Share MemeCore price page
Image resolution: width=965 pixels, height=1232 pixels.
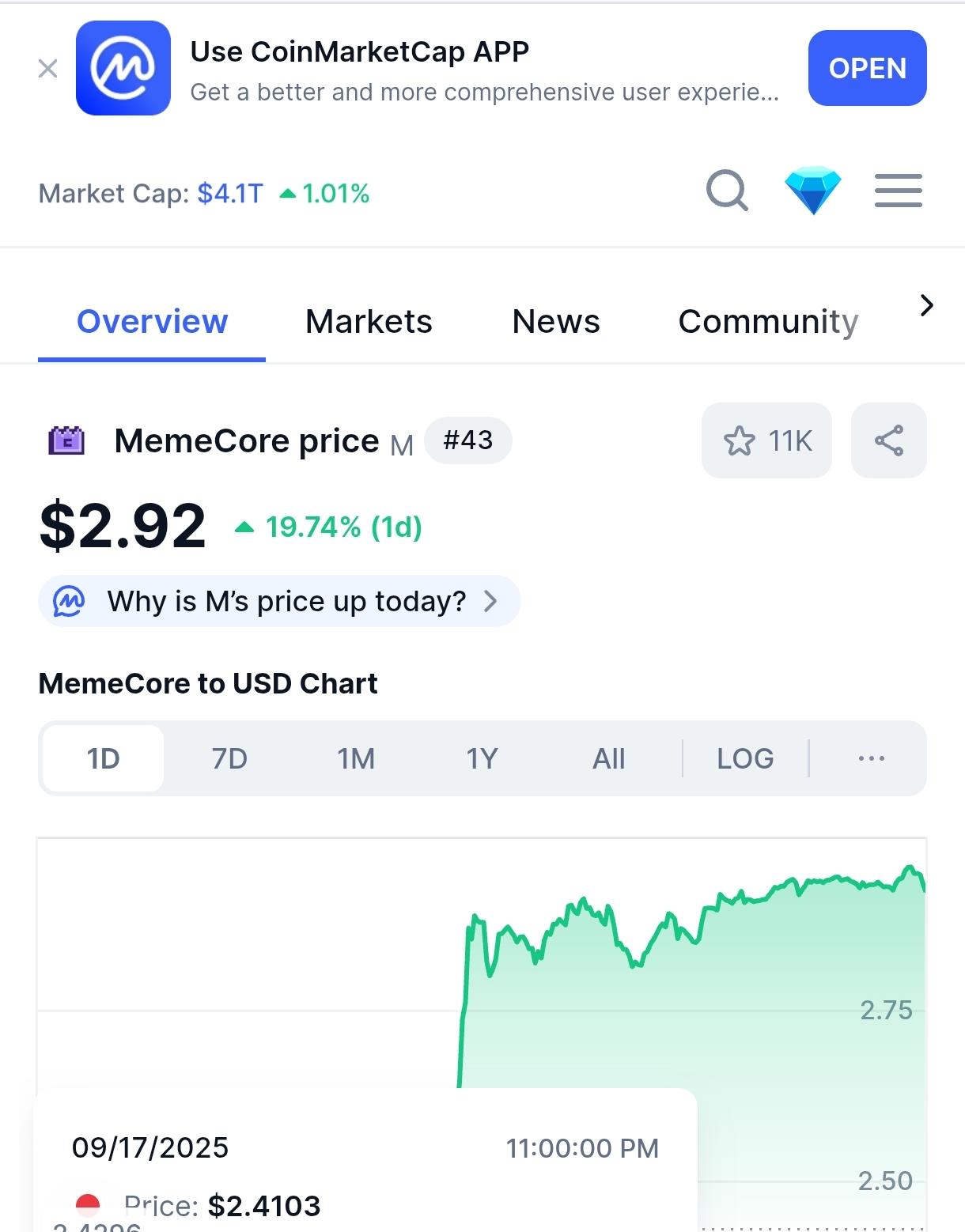[888, 440]
